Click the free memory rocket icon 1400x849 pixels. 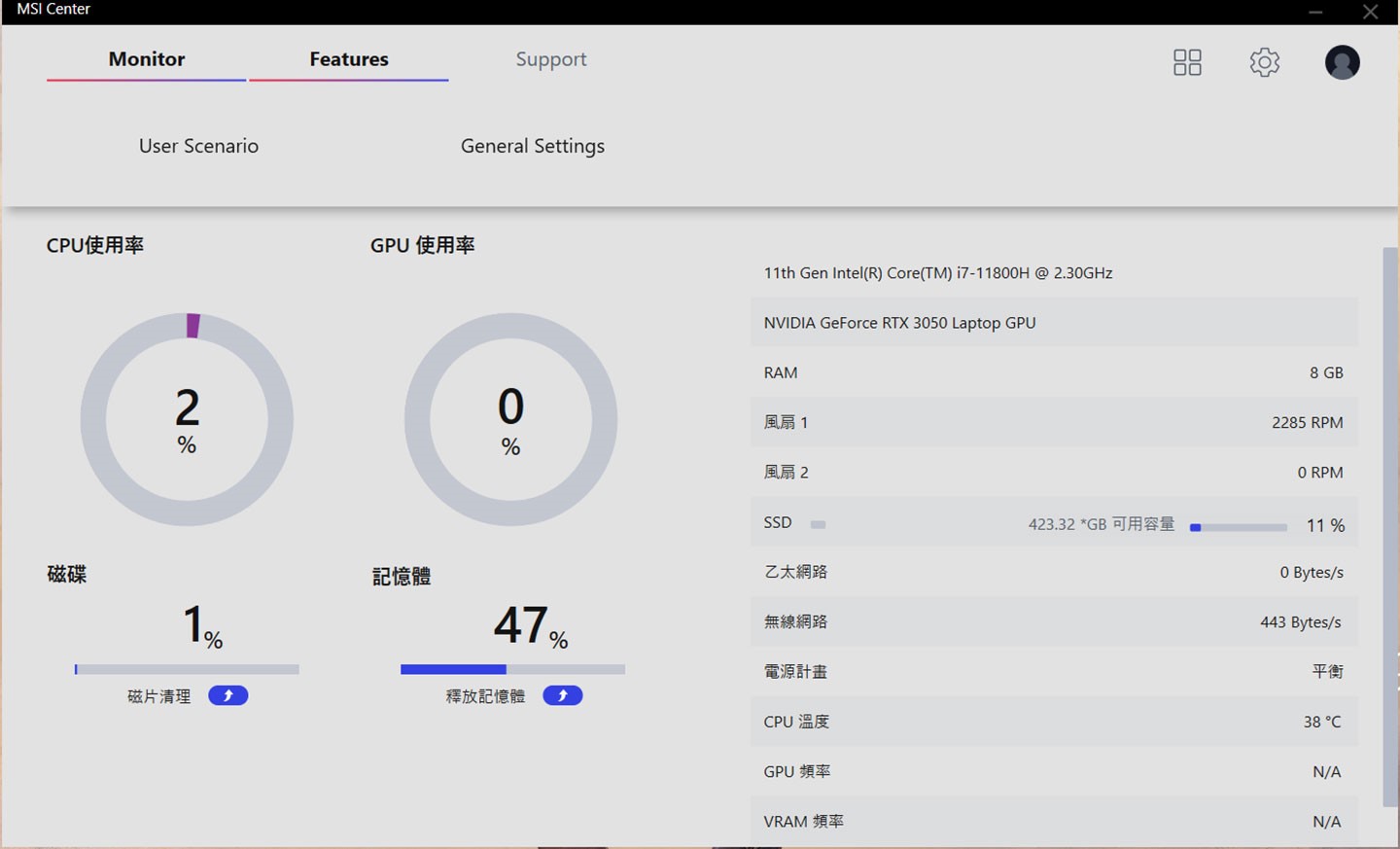tap(562, 695)
